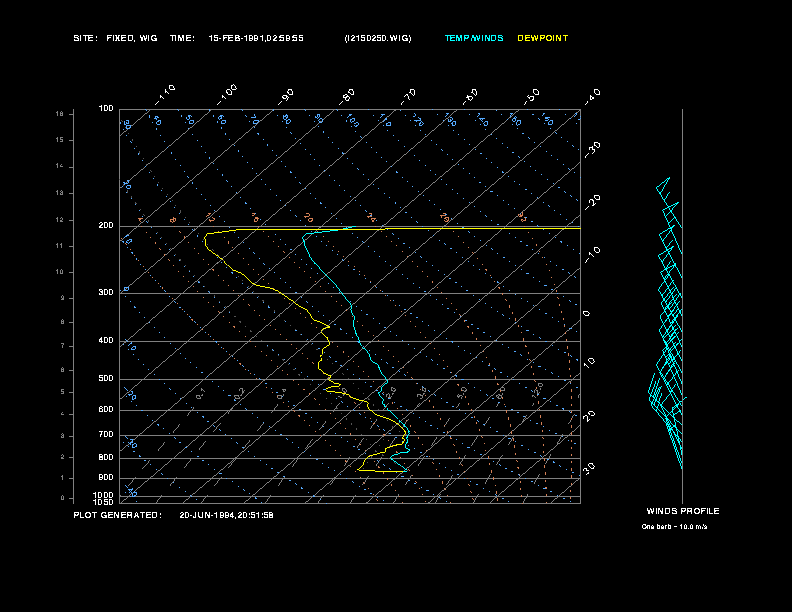
Task: Click the right-side temperature label '-30'
Action: point(592,150)
